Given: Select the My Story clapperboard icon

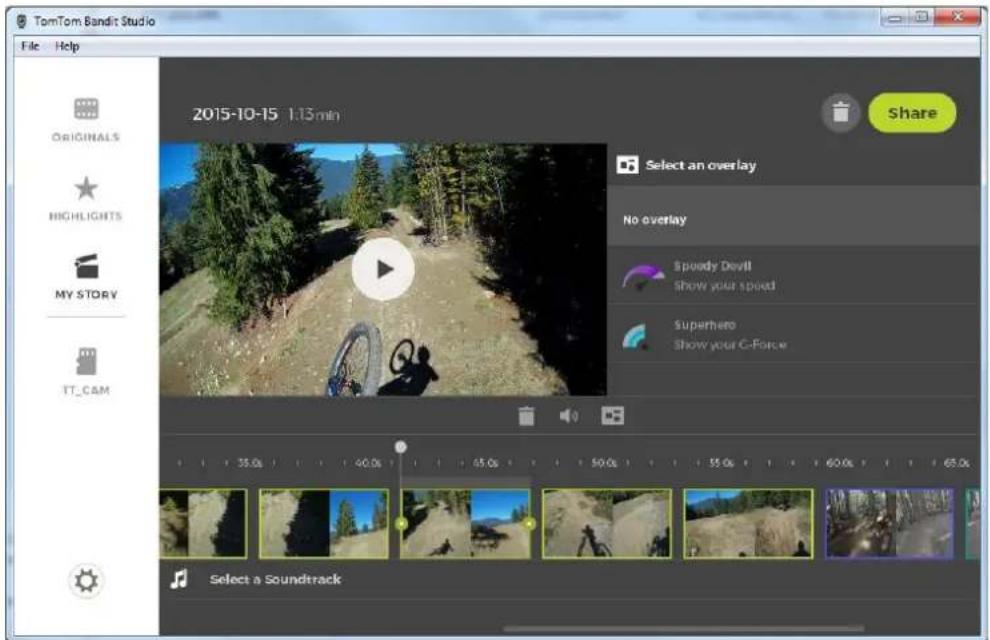Looking at the screenshot, I should 86,267.
